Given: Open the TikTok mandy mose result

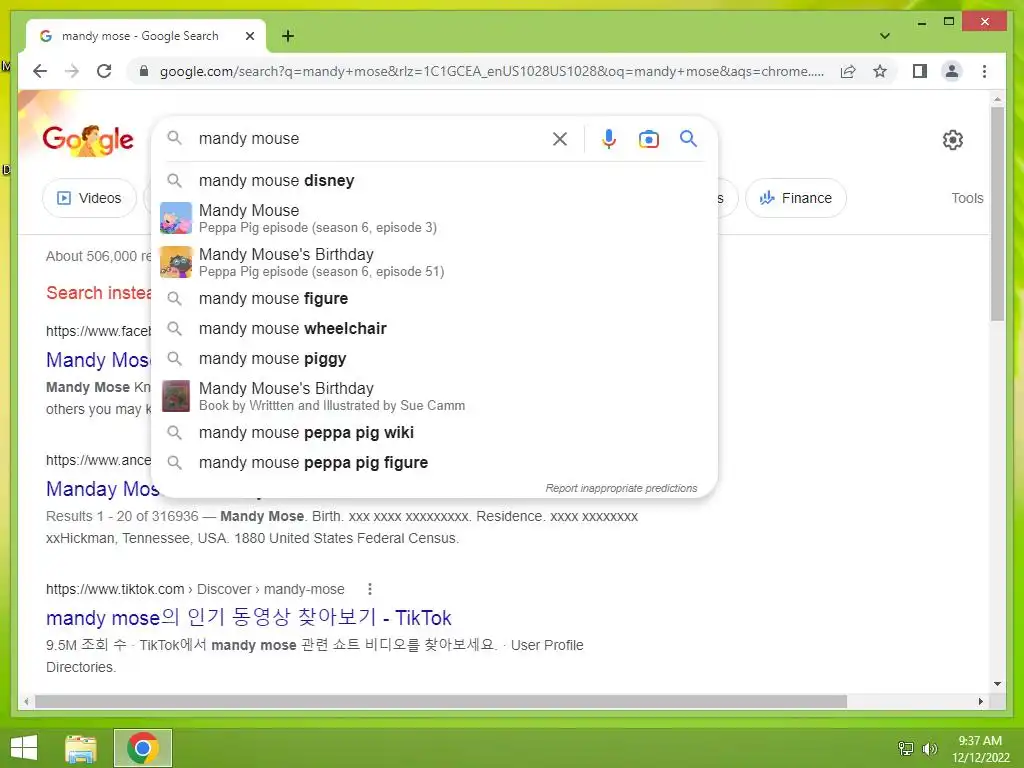Looking at the screenshot, I should [248, 617].
